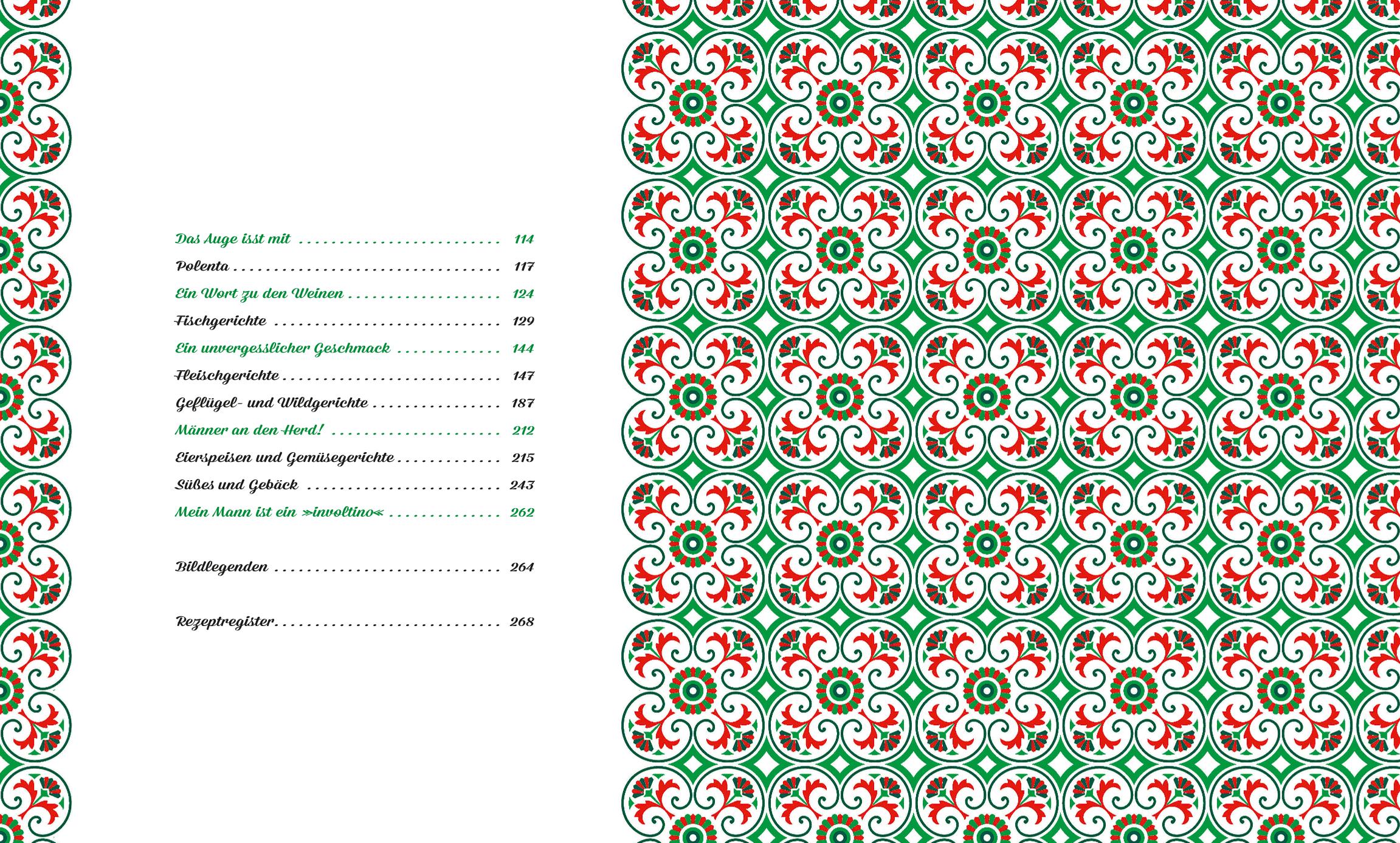Click page number 117
The width and height of the screenshot is (1400, 843).
523,266
